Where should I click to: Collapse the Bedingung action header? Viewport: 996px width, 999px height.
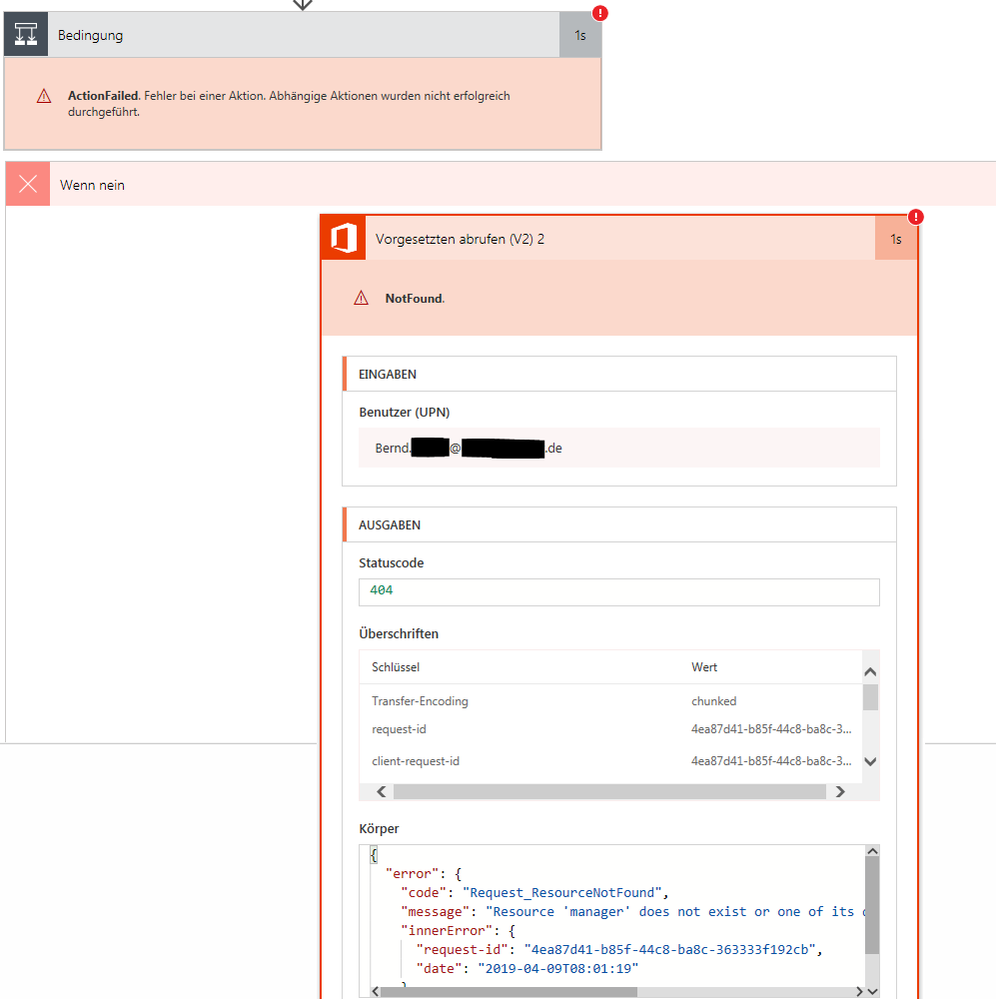303,35
